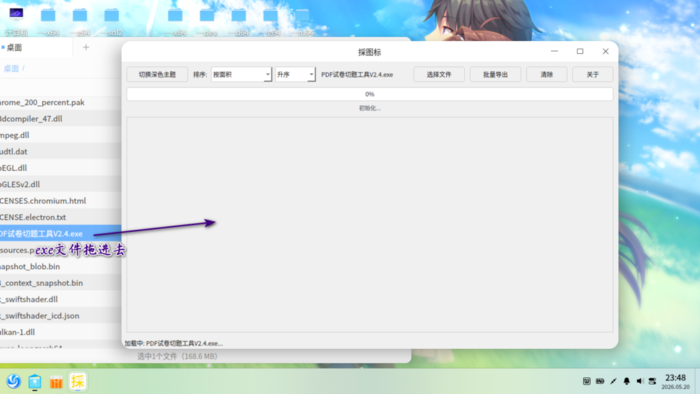700x394 pixels.
Task: Select the desktop folder ending in sdl2
Action: [112, 21]
